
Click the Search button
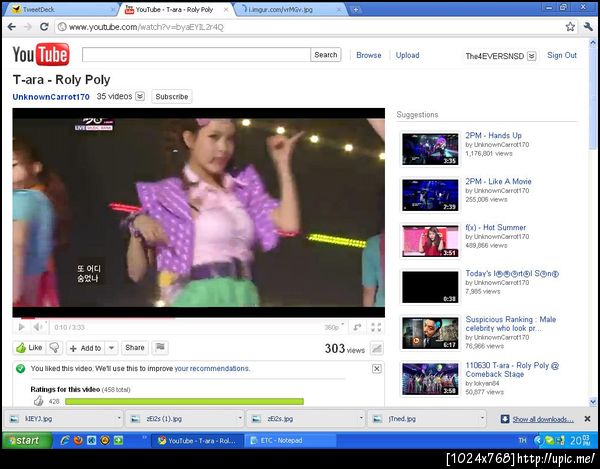(326, 55)
